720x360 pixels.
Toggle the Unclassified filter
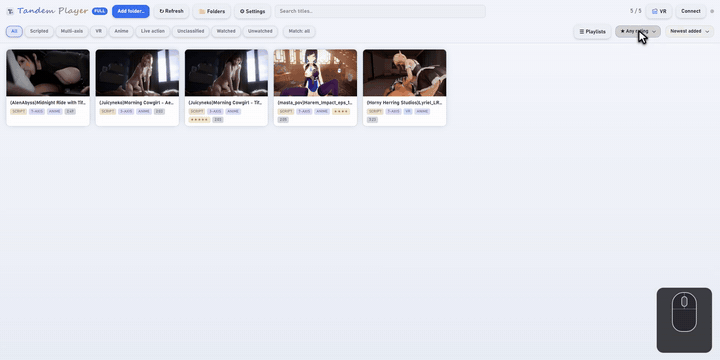point(191,31)
